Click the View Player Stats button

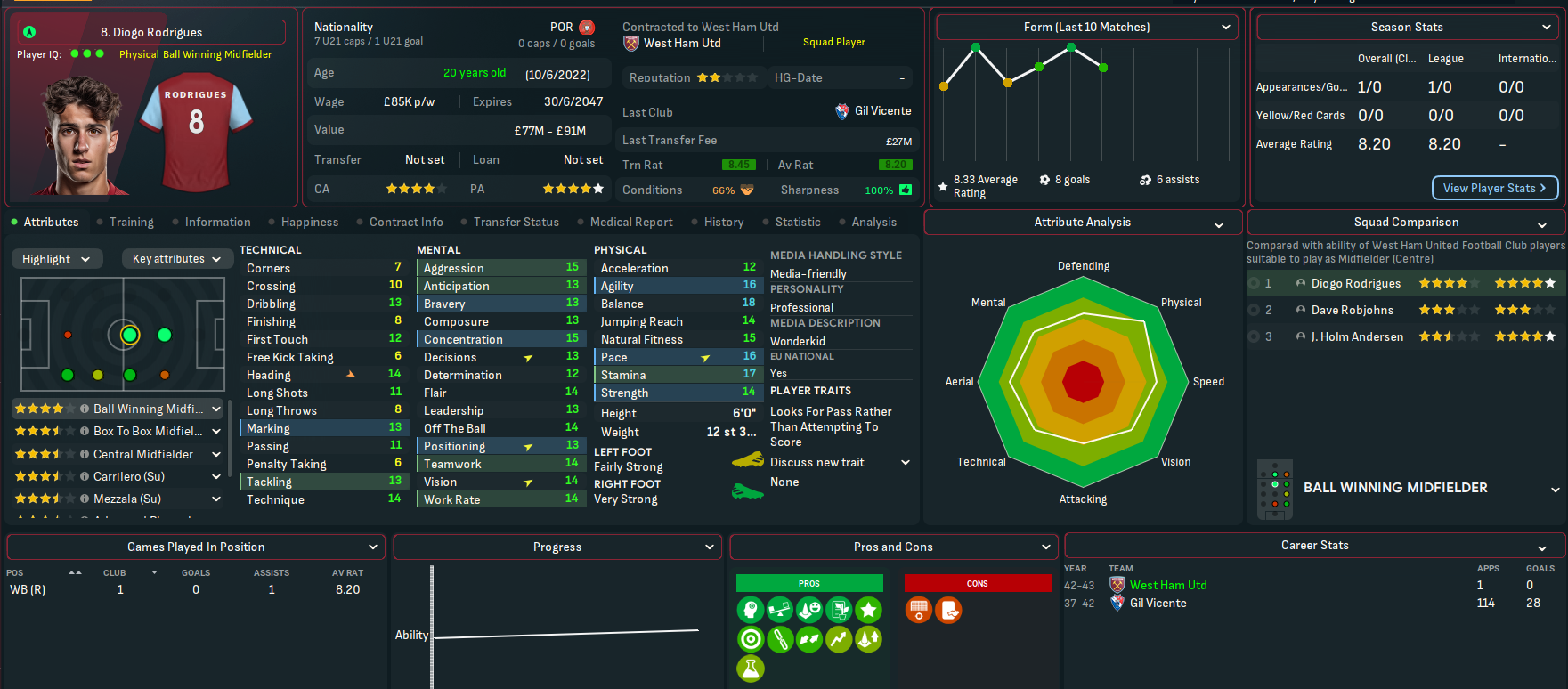click(x=1494, y=188)
